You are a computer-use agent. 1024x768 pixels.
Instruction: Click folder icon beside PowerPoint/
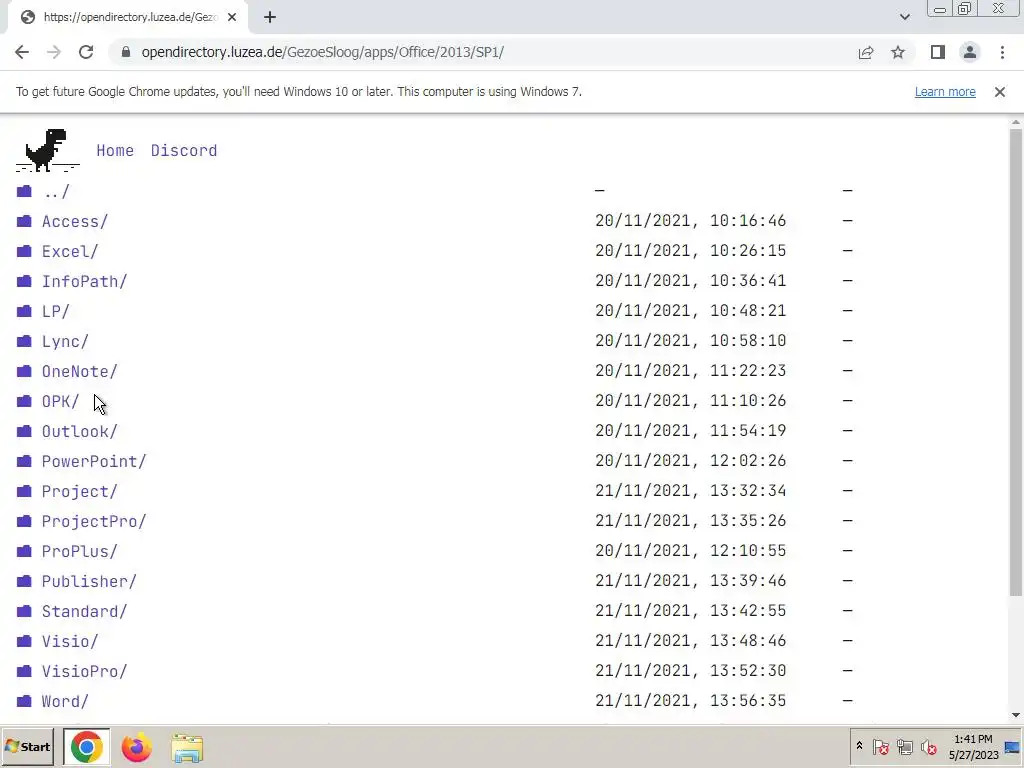[24, 461]
